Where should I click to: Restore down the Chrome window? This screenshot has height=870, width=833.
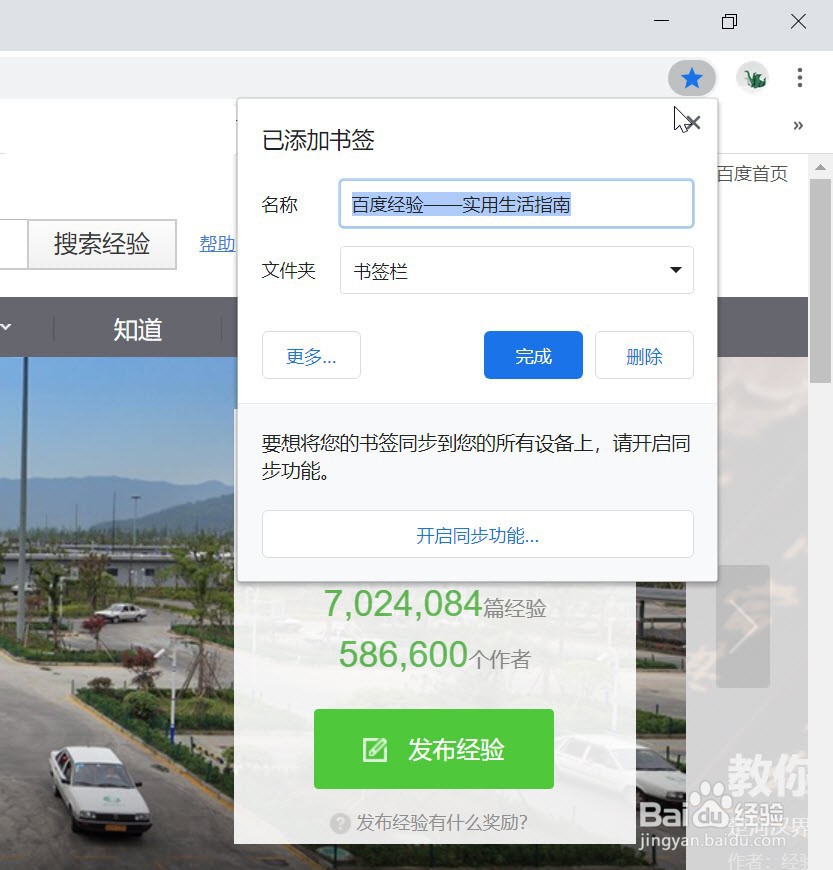(729, 22)
